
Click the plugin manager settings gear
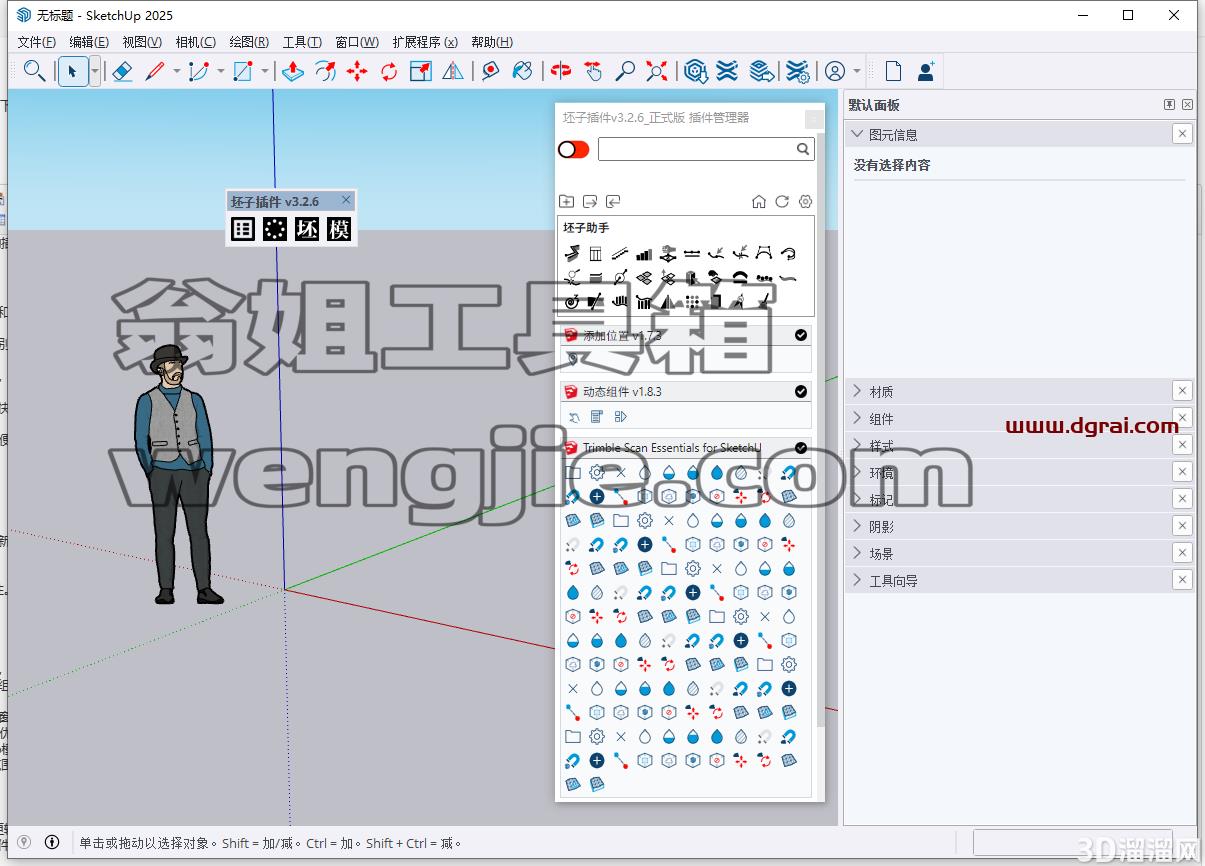[x=806, y=201]
